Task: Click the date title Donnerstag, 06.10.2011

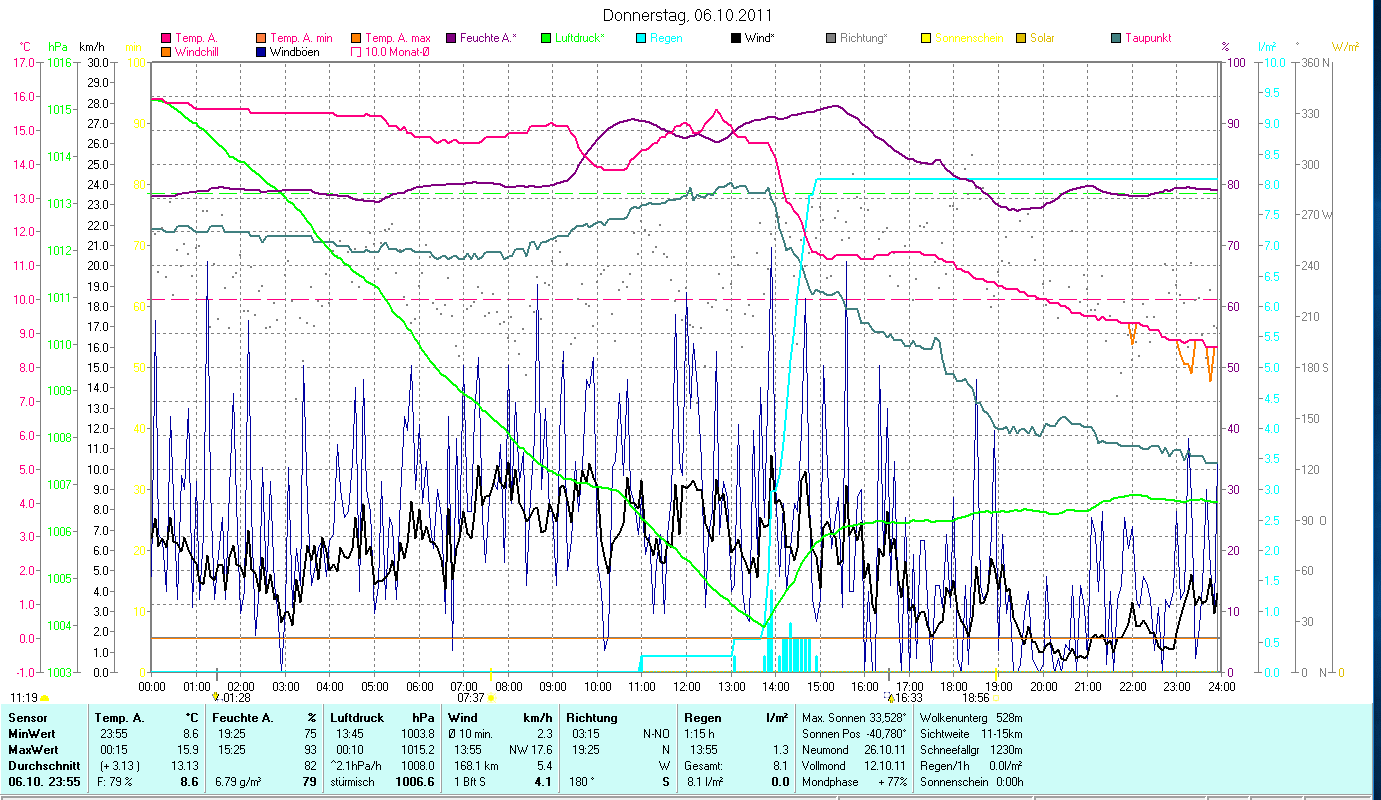Action: pos(689,15)
